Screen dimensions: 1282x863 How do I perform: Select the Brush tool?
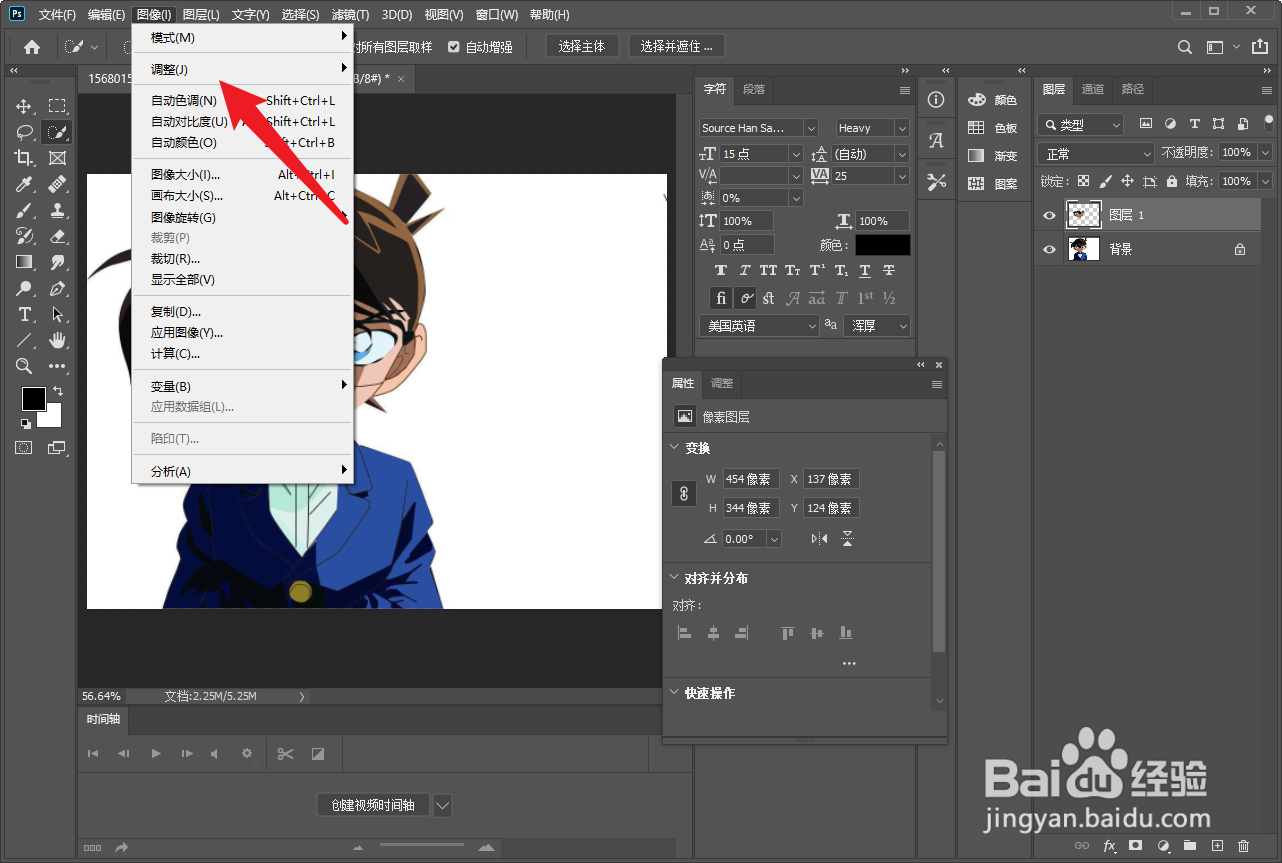coord(24,210)
